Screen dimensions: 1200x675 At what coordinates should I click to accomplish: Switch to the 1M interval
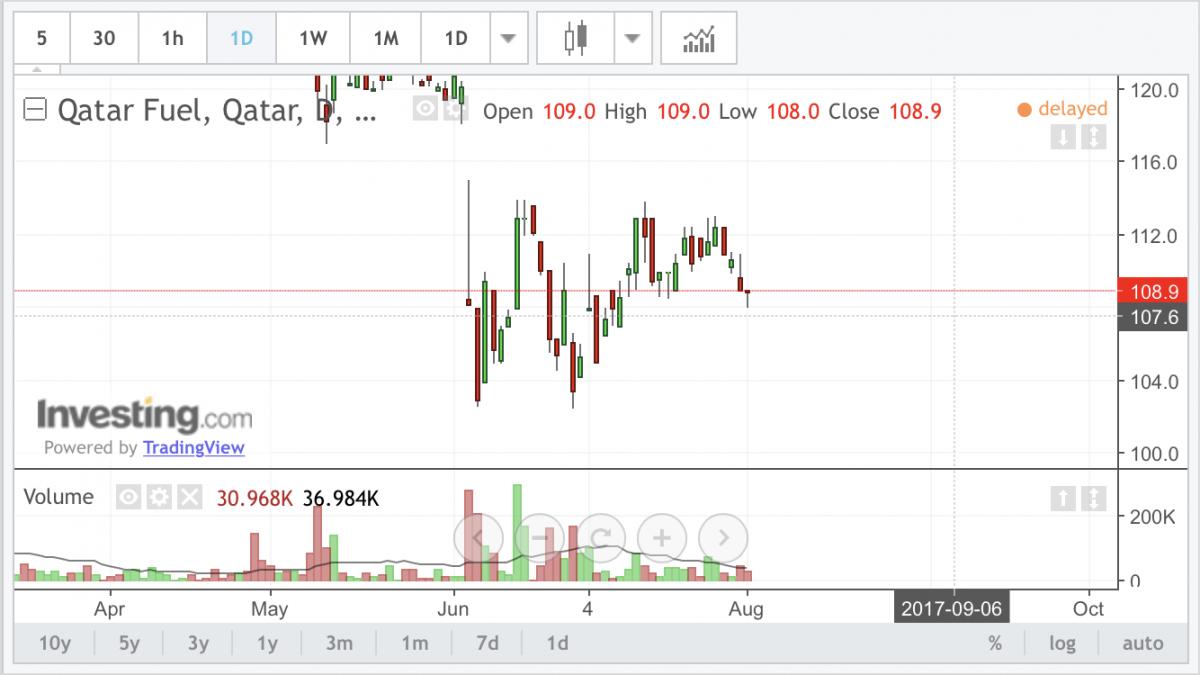[x=386, y=39]
